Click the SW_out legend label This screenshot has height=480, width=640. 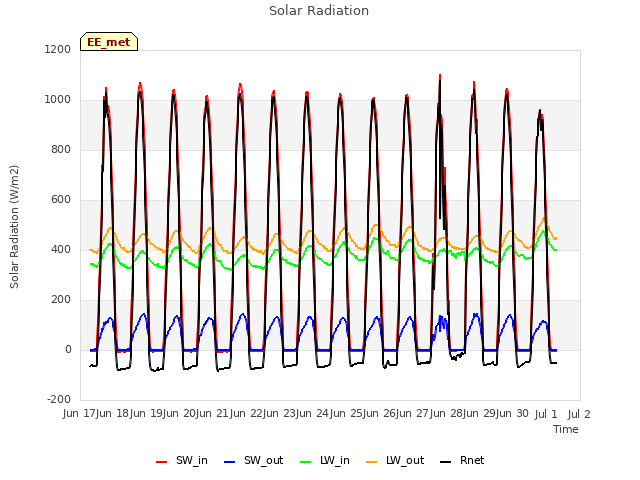click(x=264, y=460)
